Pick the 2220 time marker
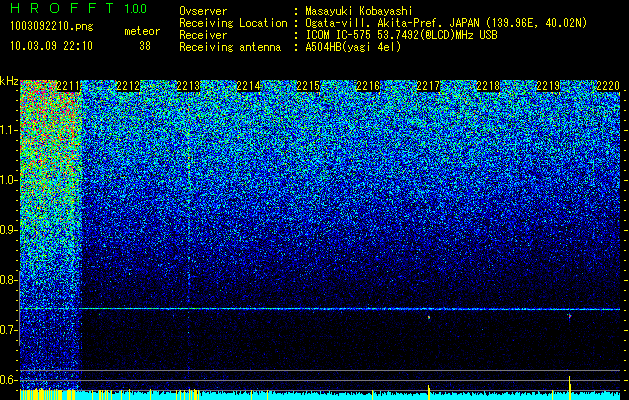The width and height of the screenshot is (629, 400). 608,86
